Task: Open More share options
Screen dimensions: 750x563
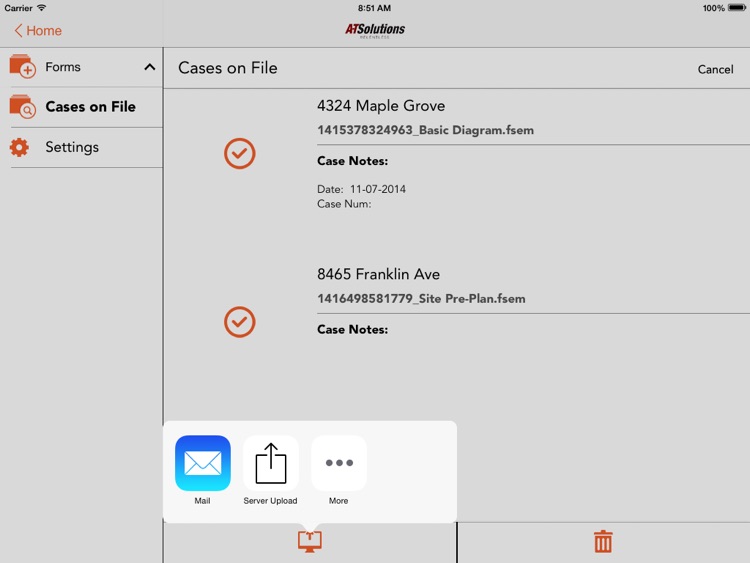Action: 339,463
